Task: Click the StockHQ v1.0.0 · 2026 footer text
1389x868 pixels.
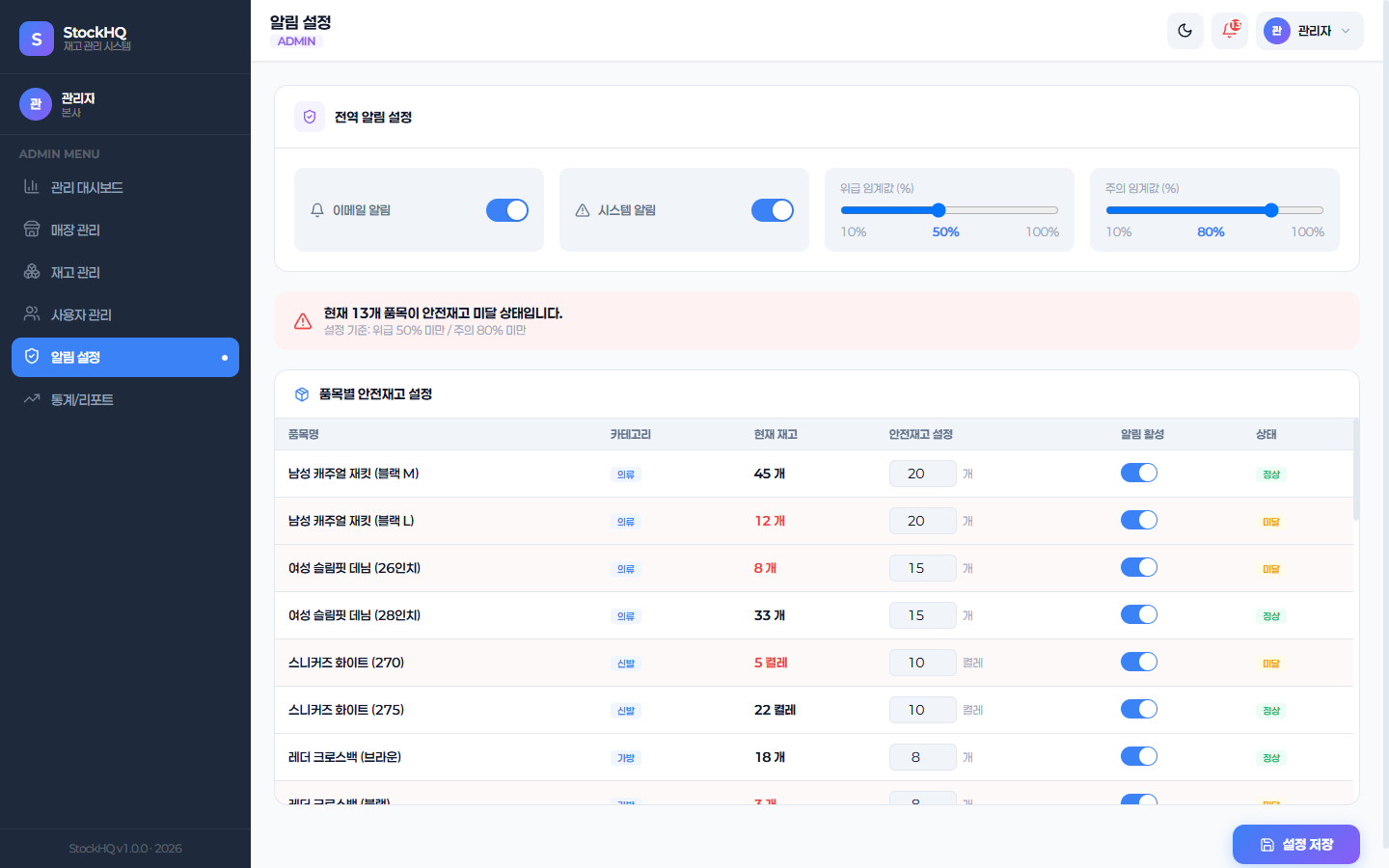Action: pyautogui.click(x=125, y=849)
